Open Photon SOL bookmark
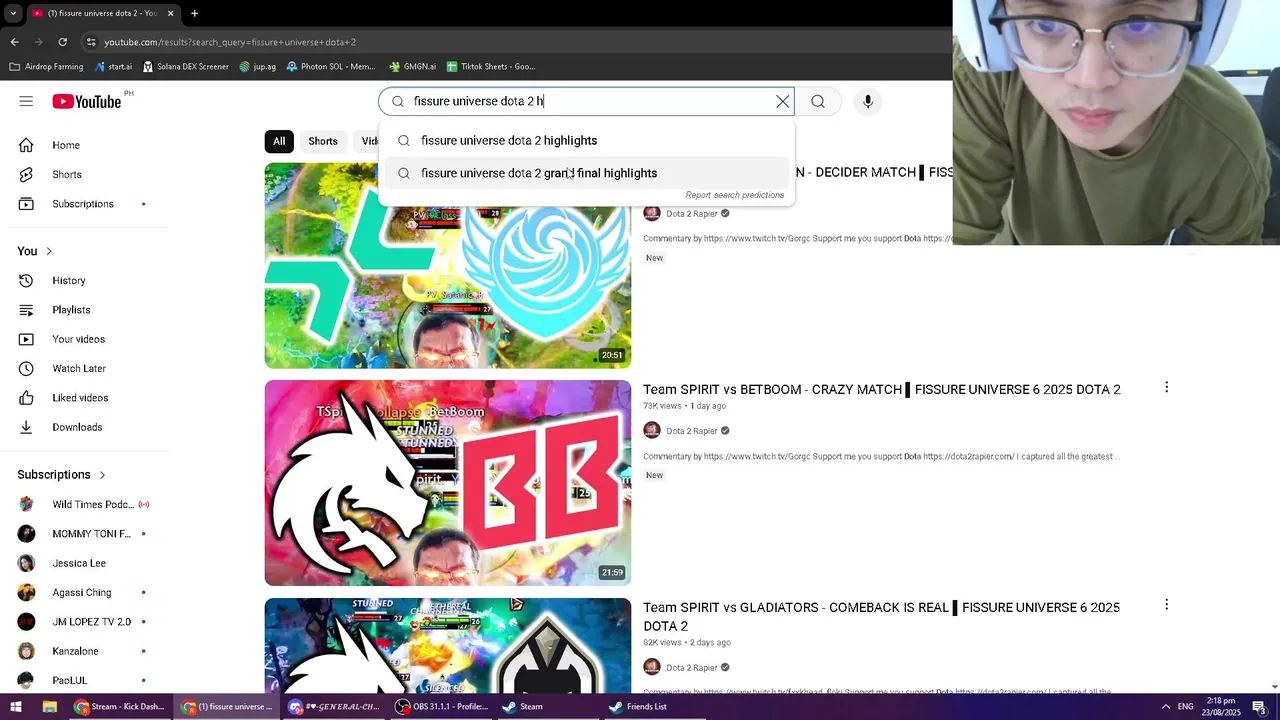 click(331, 66)
